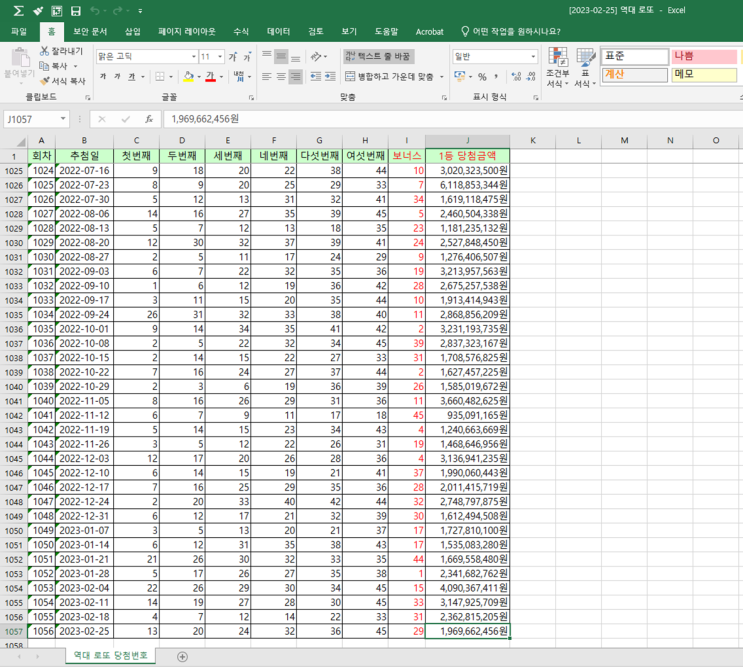Open the borders dropdown arrow
This screenshot has width=743, height=667.
[171, 77]
